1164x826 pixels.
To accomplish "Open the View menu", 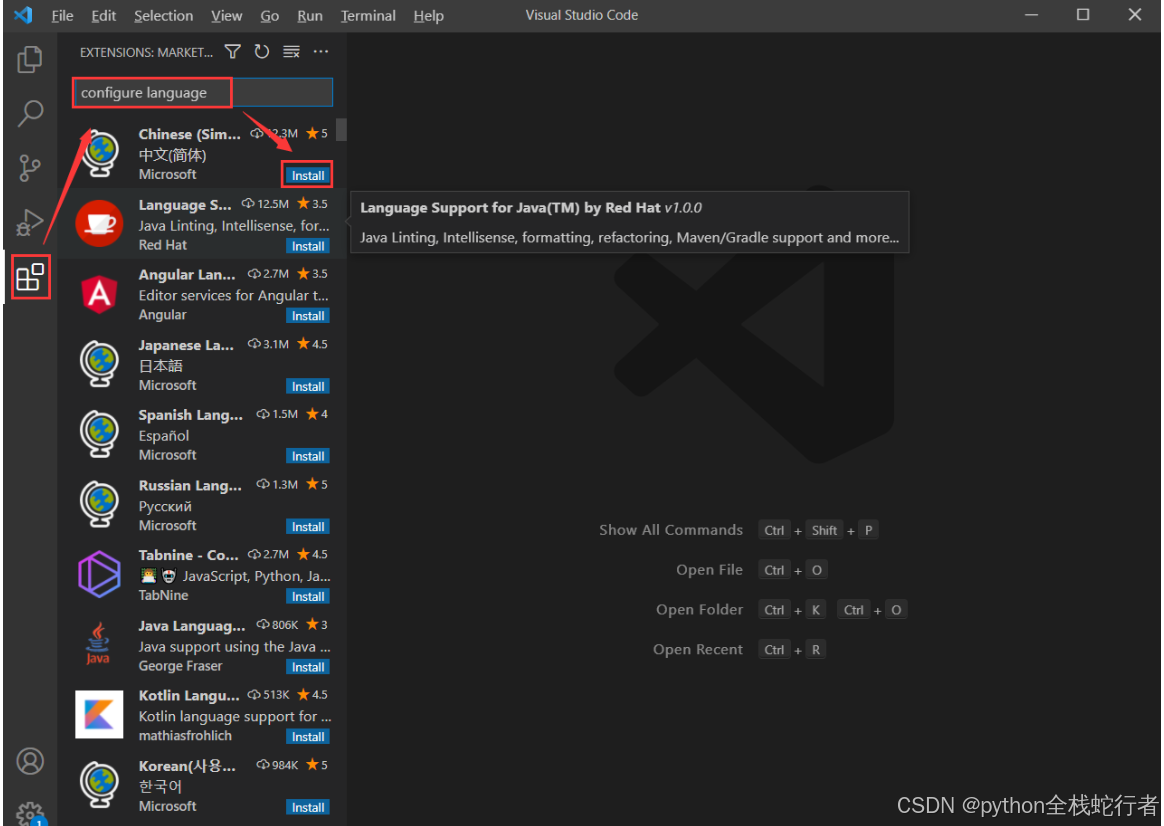I will pyautogui.click(x=226, y=16).
